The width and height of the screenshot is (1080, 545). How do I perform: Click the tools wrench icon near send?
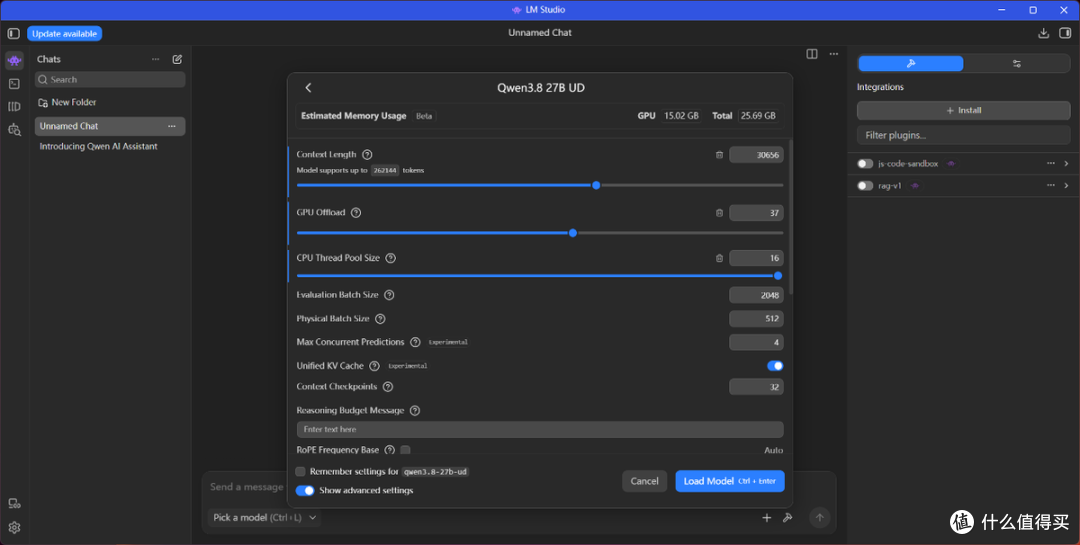pos(787,517)
